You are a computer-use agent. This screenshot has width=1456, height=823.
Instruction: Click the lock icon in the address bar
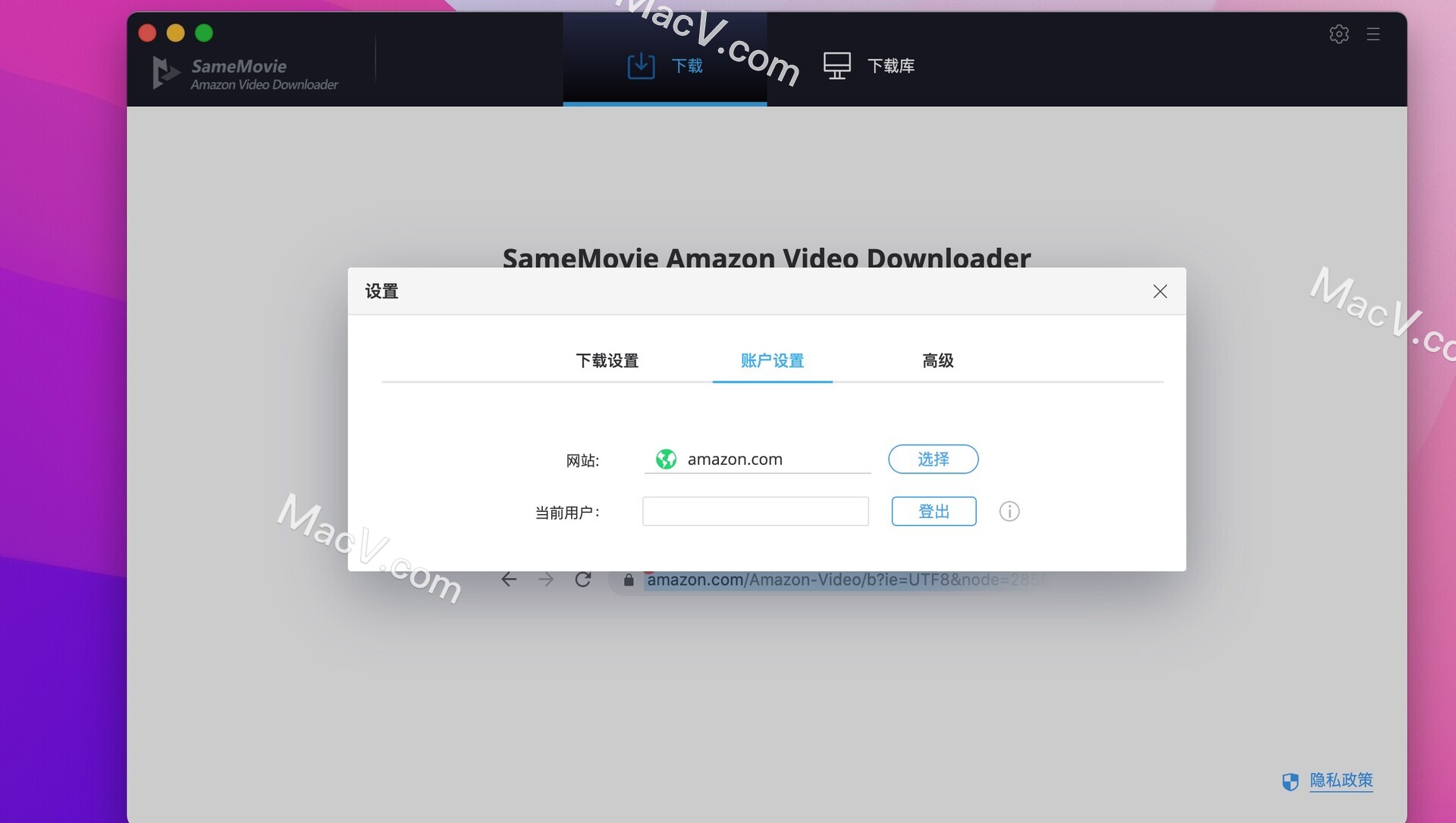(x=629, y=580)
